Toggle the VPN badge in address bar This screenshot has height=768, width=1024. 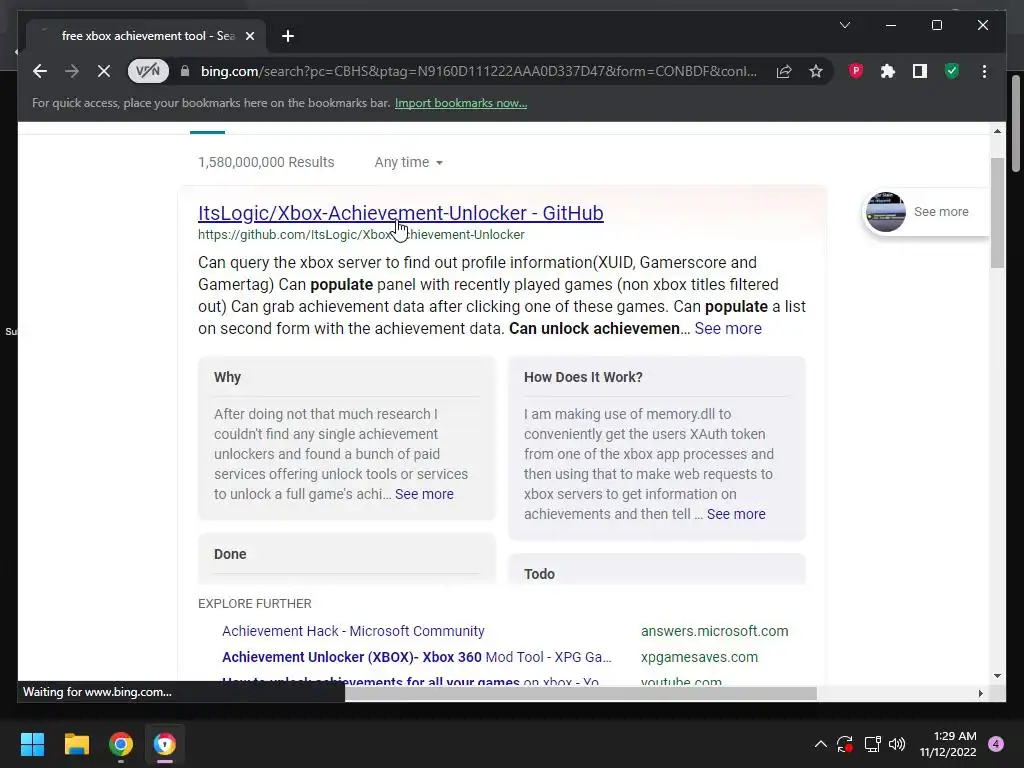pos(148,71)
